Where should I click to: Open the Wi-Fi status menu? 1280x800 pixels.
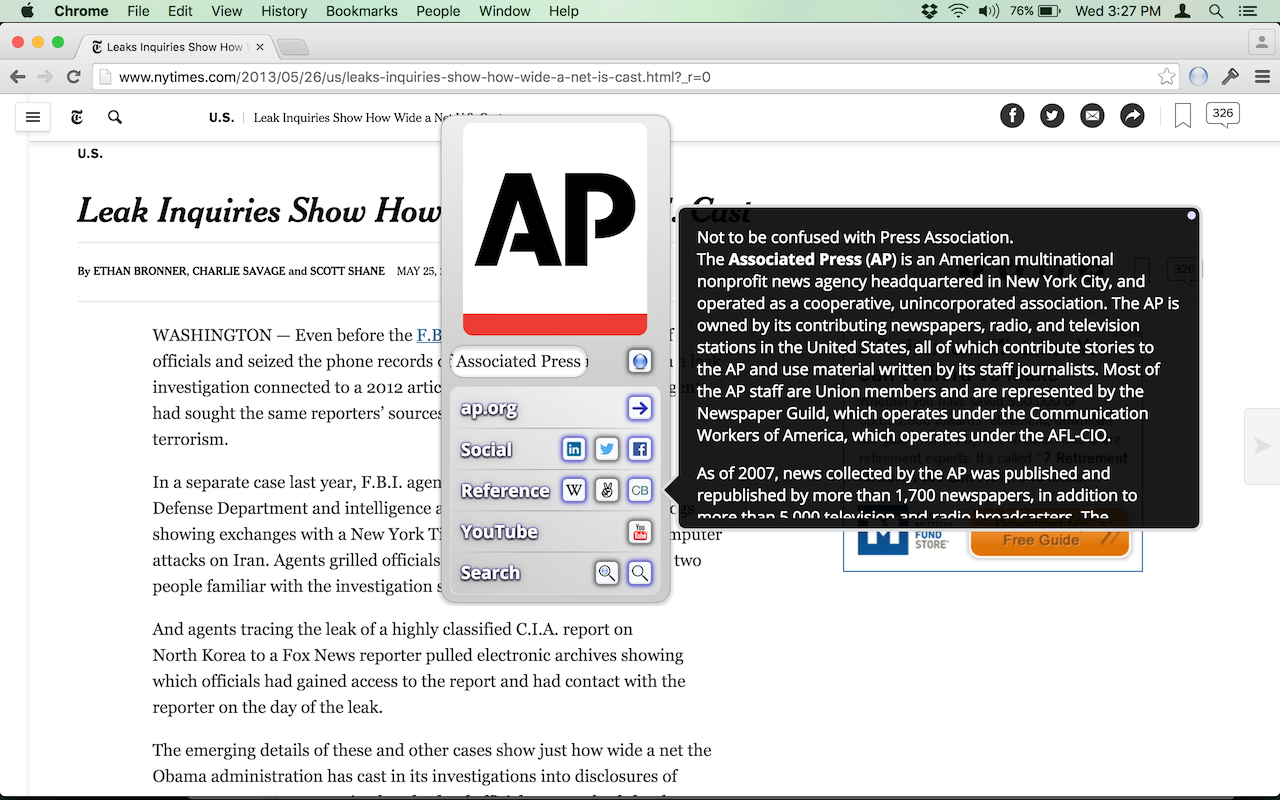tap(959, 11)
